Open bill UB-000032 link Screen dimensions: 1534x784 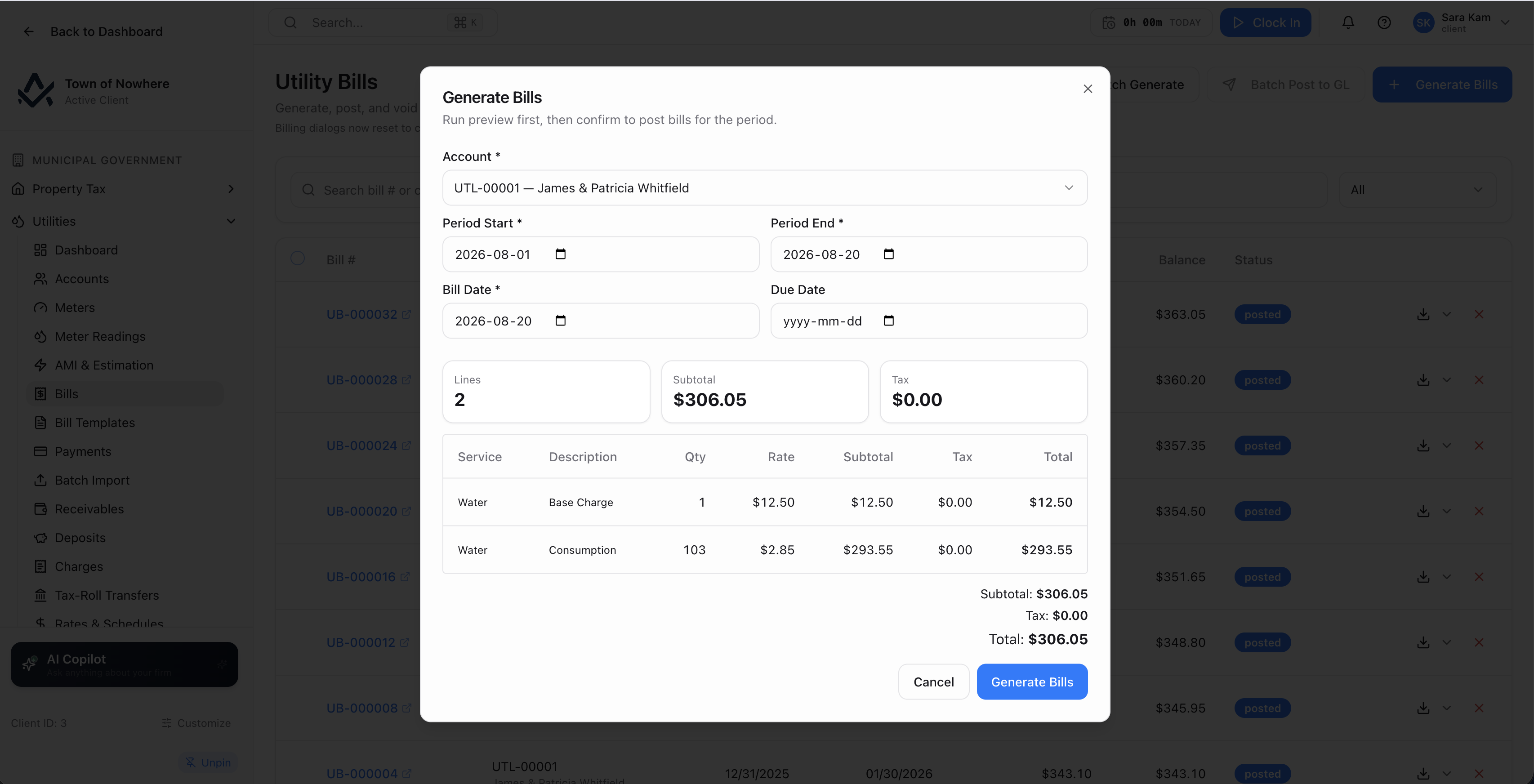(368, 314)
